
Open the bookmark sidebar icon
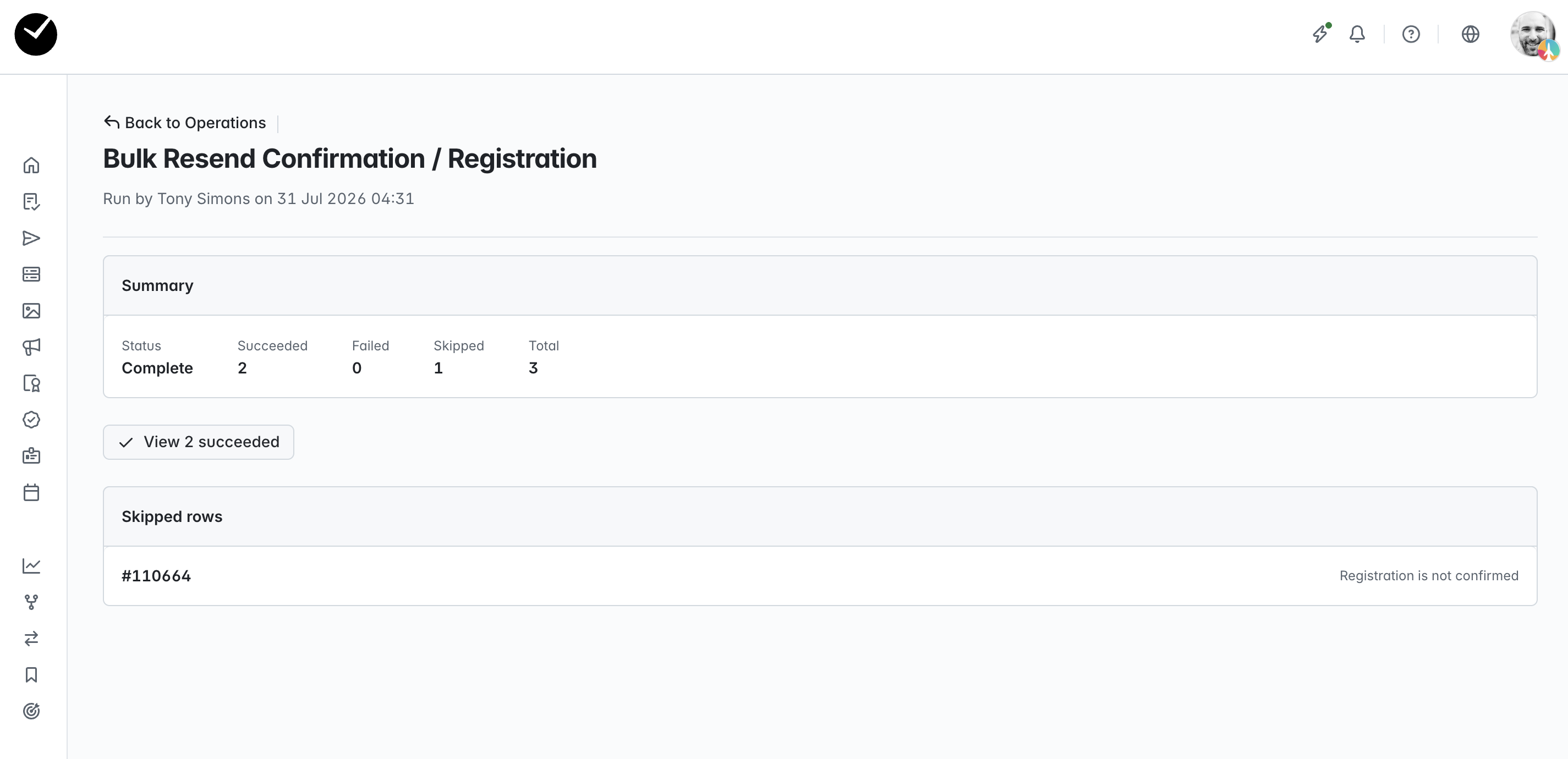31,674
